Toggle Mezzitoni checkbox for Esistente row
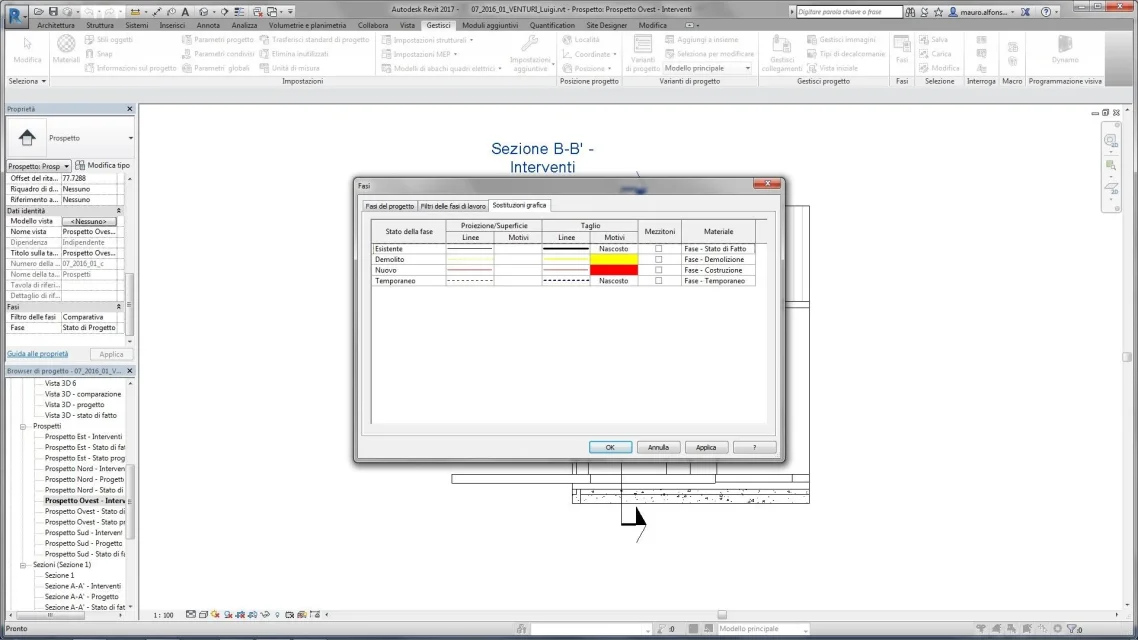Viewport: 1138px width, 640px height. coord(658,249)
